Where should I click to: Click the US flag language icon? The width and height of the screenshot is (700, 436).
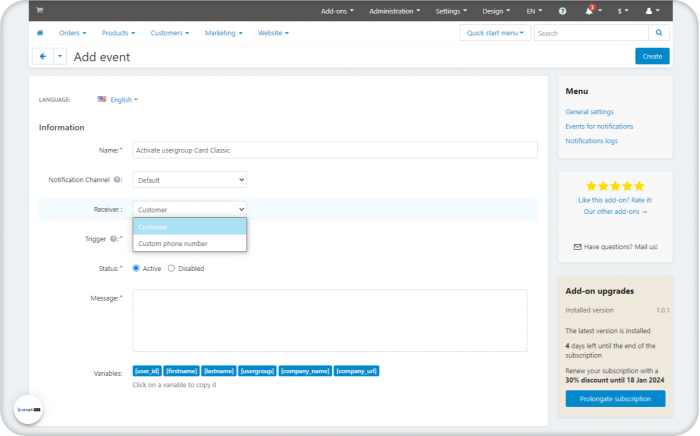click(x=102, y=99)
